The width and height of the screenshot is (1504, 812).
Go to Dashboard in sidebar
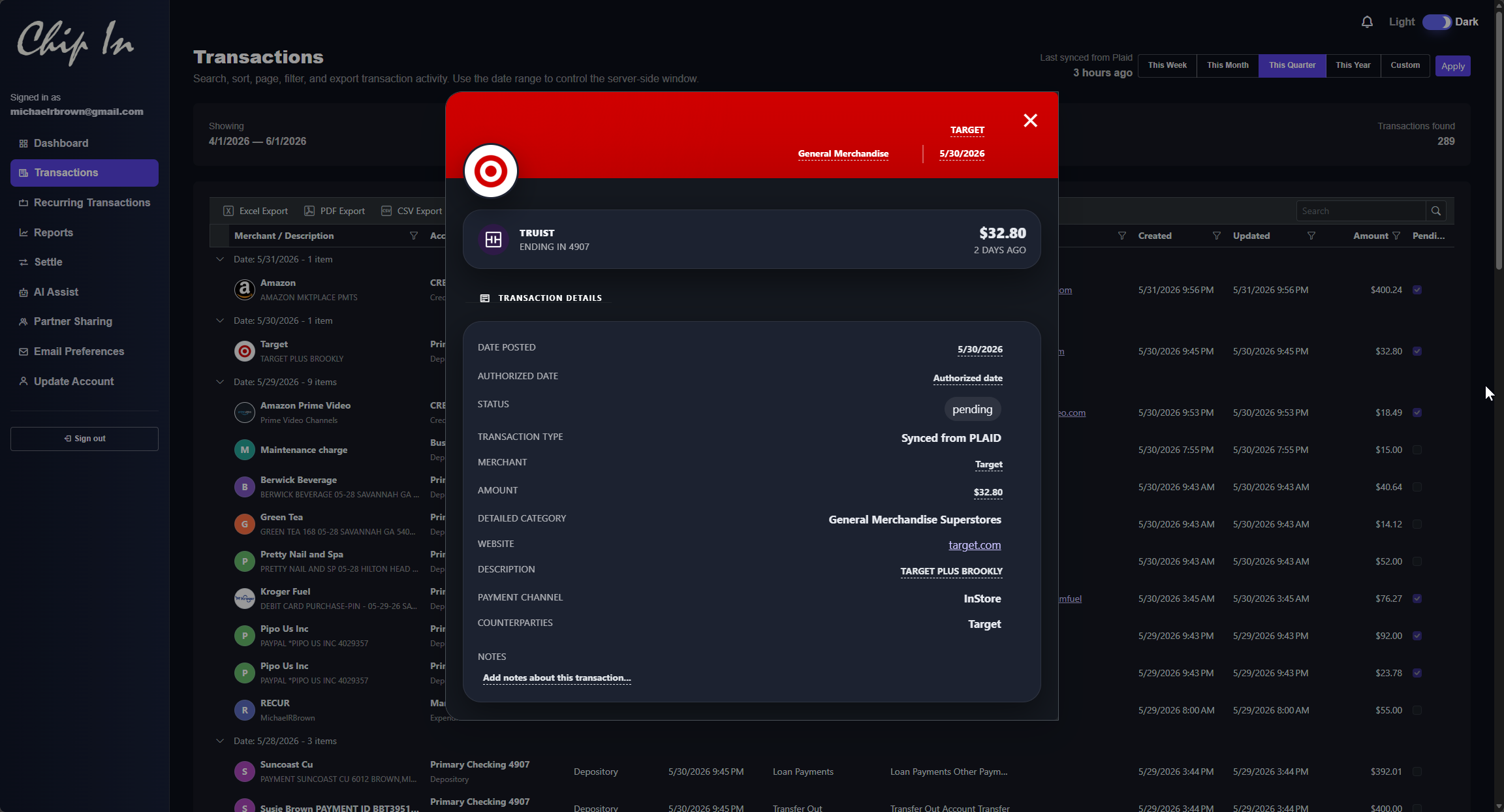tap(84, 143)
